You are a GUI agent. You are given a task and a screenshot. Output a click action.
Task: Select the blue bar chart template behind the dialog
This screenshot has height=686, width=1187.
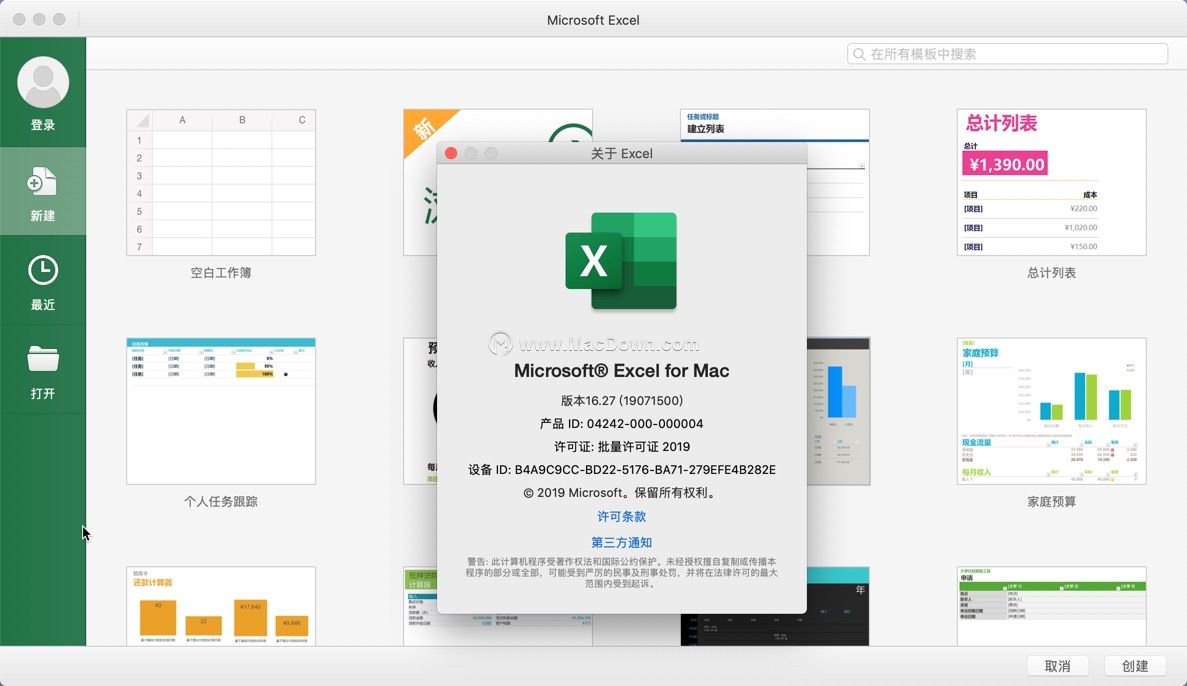839,411
